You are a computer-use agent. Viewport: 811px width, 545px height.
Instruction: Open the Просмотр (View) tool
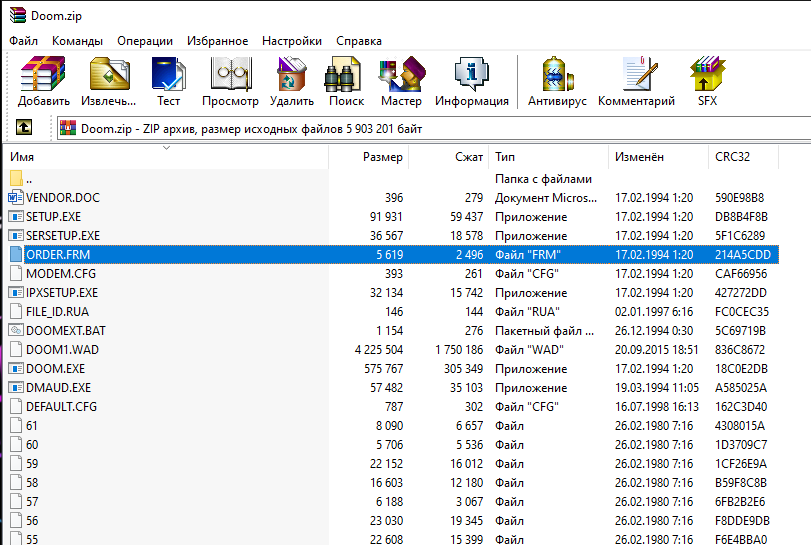tap(230, 78)
